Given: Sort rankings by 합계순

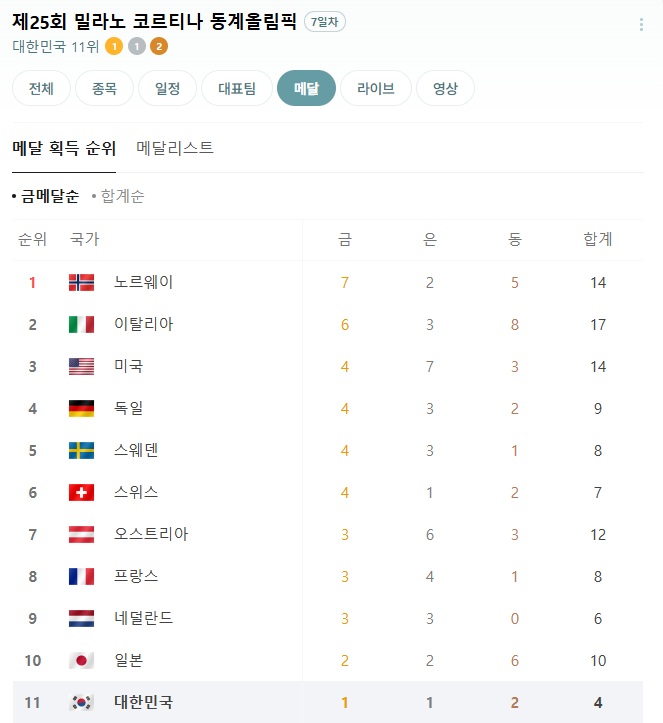Looking at the screenshot, I should coord(121,196).
